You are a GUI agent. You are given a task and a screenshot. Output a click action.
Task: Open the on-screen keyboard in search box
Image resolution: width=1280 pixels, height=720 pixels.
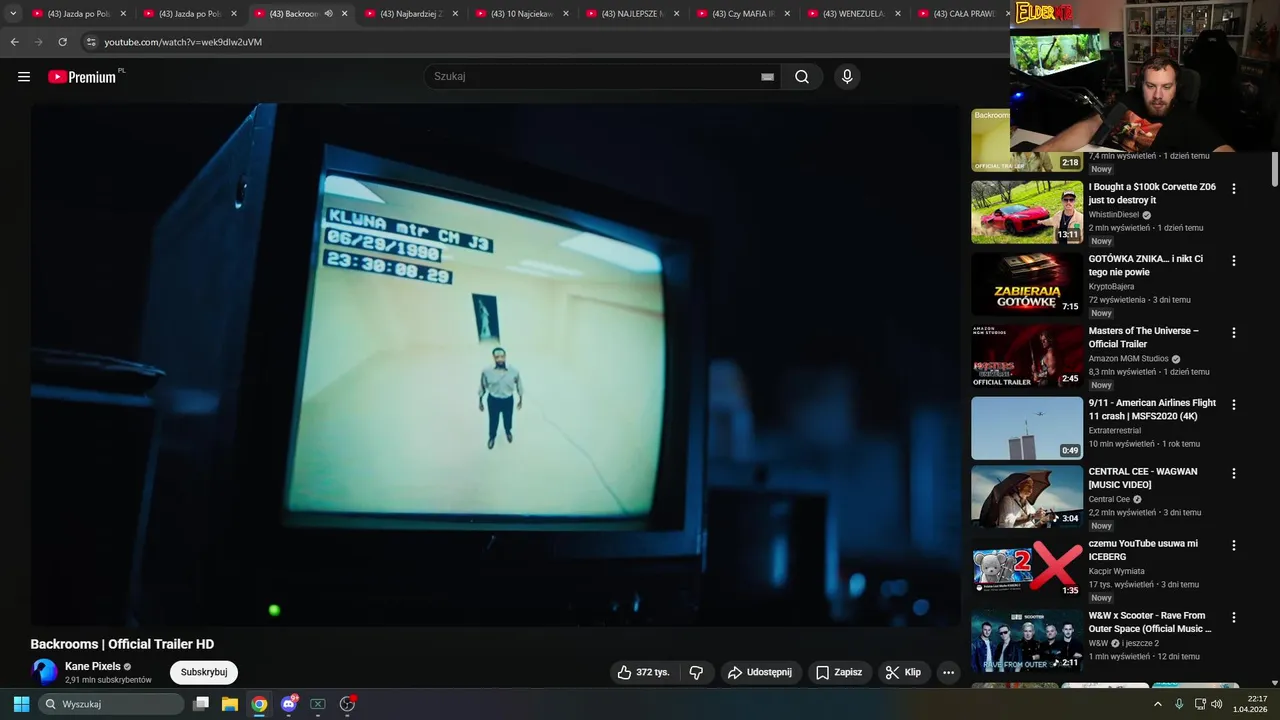click(767, 77)
